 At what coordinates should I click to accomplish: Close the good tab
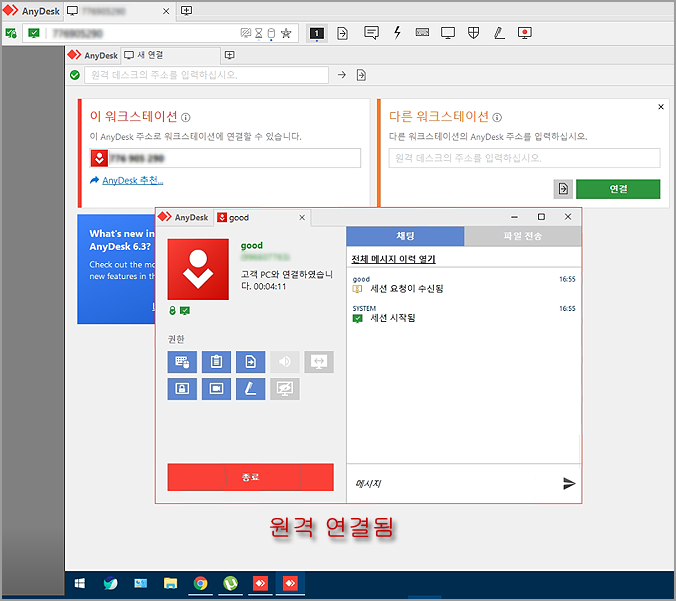[x=302, y=217]
